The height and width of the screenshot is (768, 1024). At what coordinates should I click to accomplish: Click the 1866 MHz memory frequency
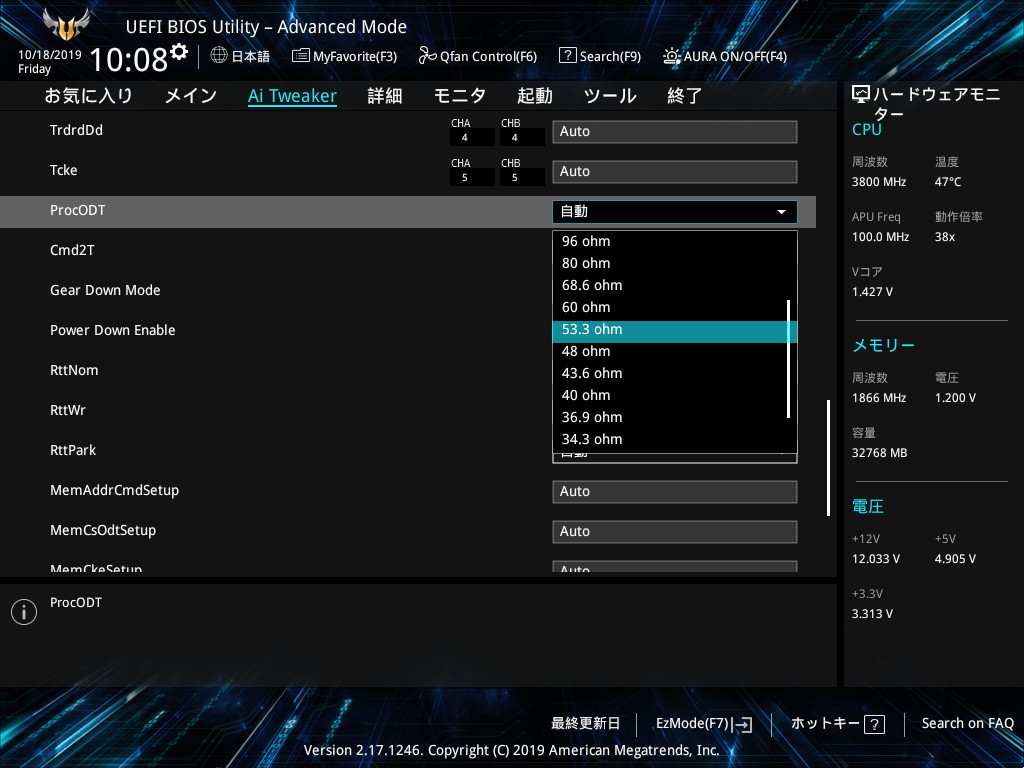tap(879, 398)
